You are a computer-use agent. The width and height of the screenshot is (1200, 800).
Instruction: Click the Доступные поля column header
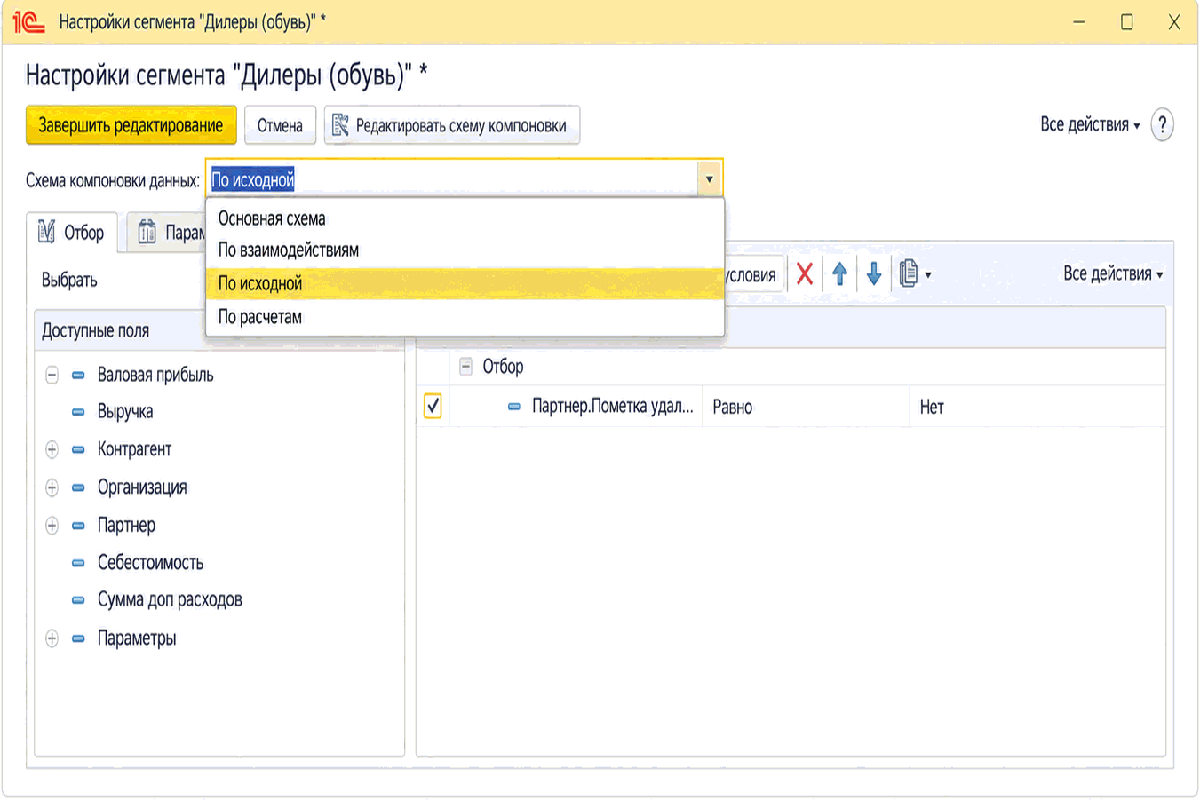(x=219, y=331)
